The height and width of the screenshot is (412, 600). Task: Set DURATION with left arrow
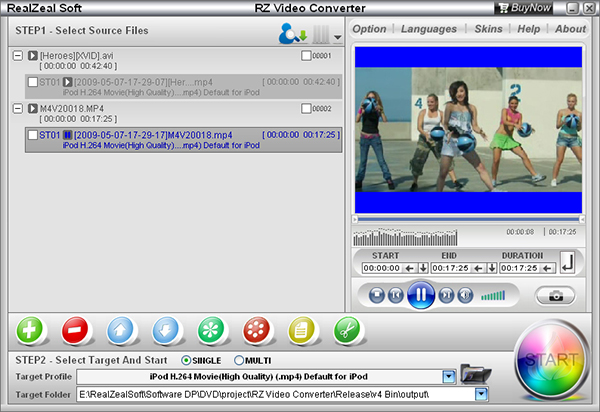click(547, 268)
